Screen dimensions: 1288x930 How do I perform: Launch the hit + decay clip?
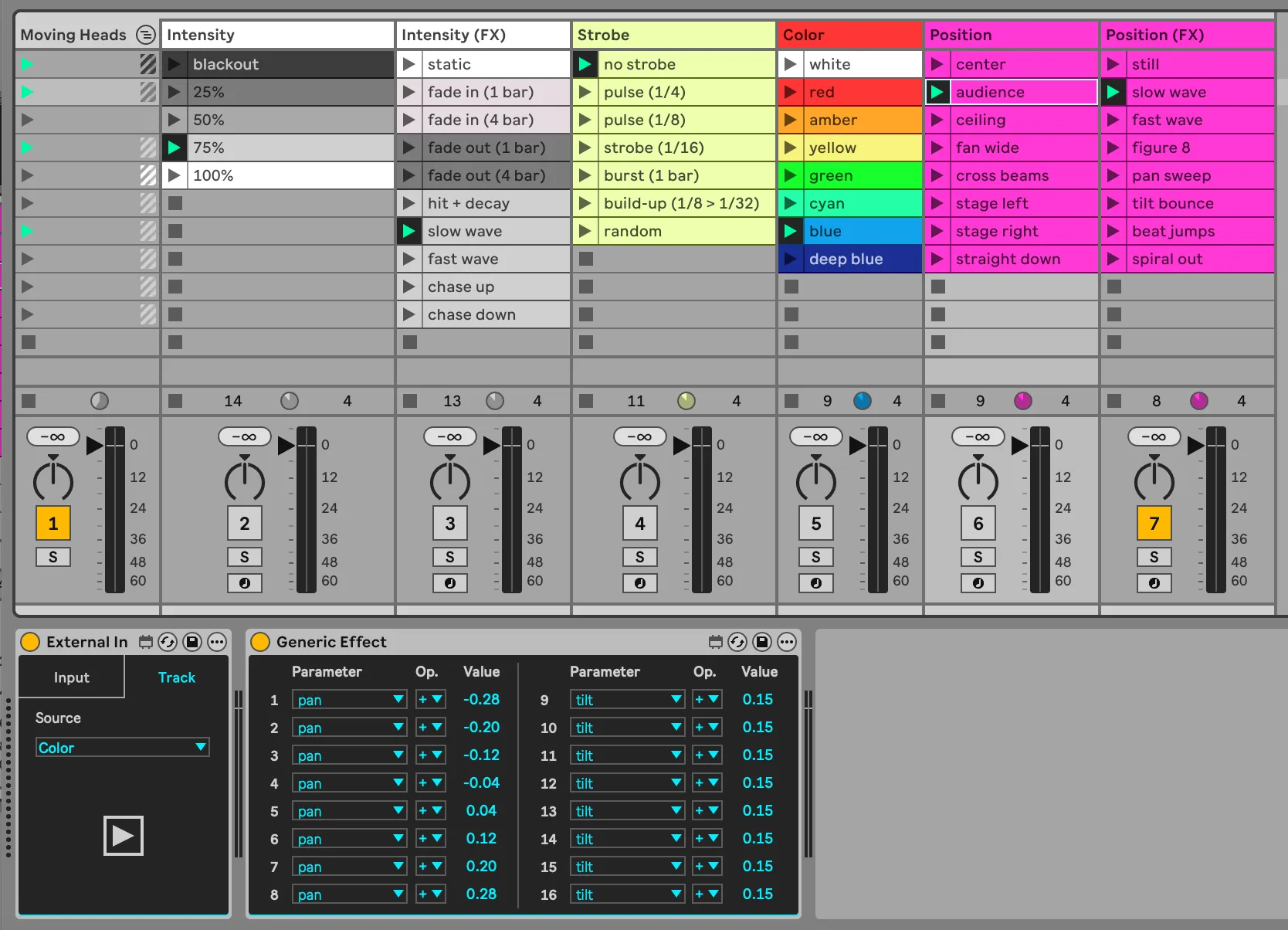coord(409,203)
